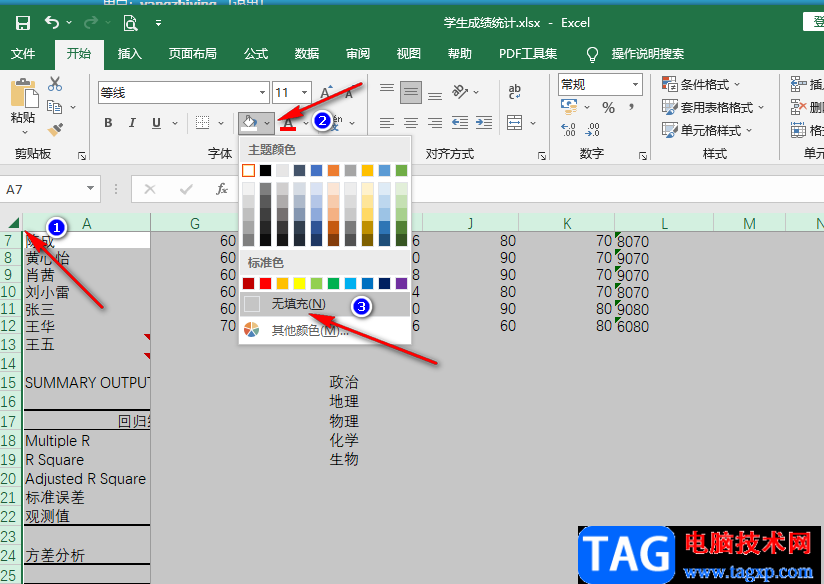
Task: Toggle Bold formatting
Action: click(x=108, y=123)
